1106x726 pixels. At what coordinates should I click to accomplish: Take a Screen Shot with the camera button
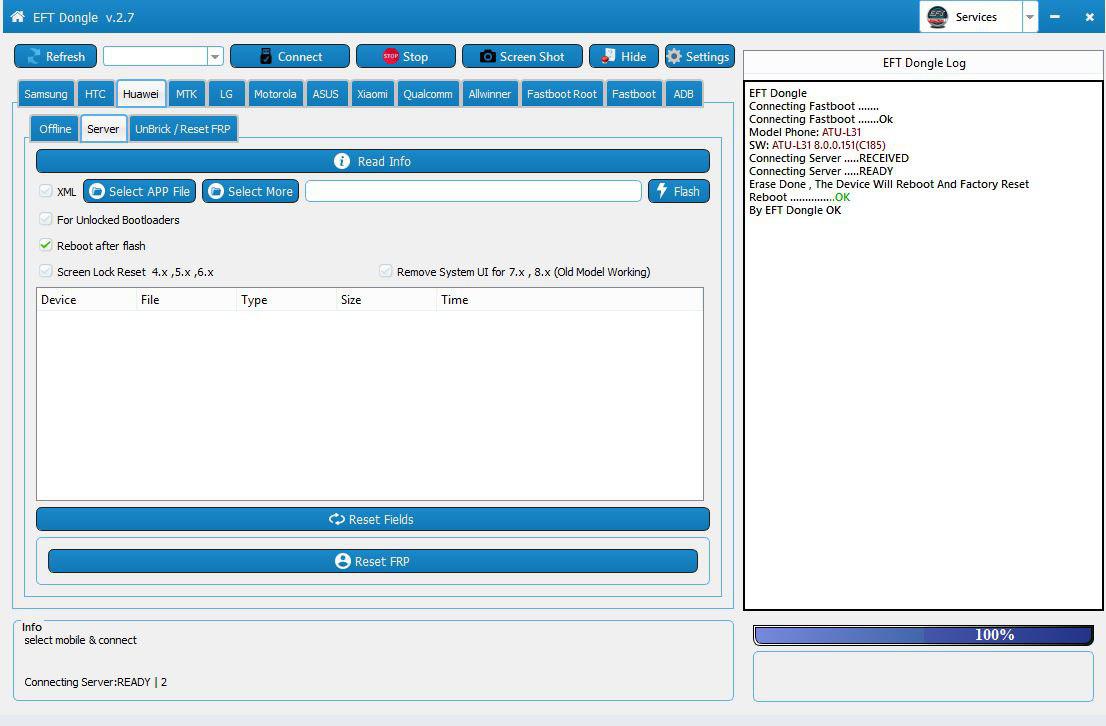(x=522, y=56)
